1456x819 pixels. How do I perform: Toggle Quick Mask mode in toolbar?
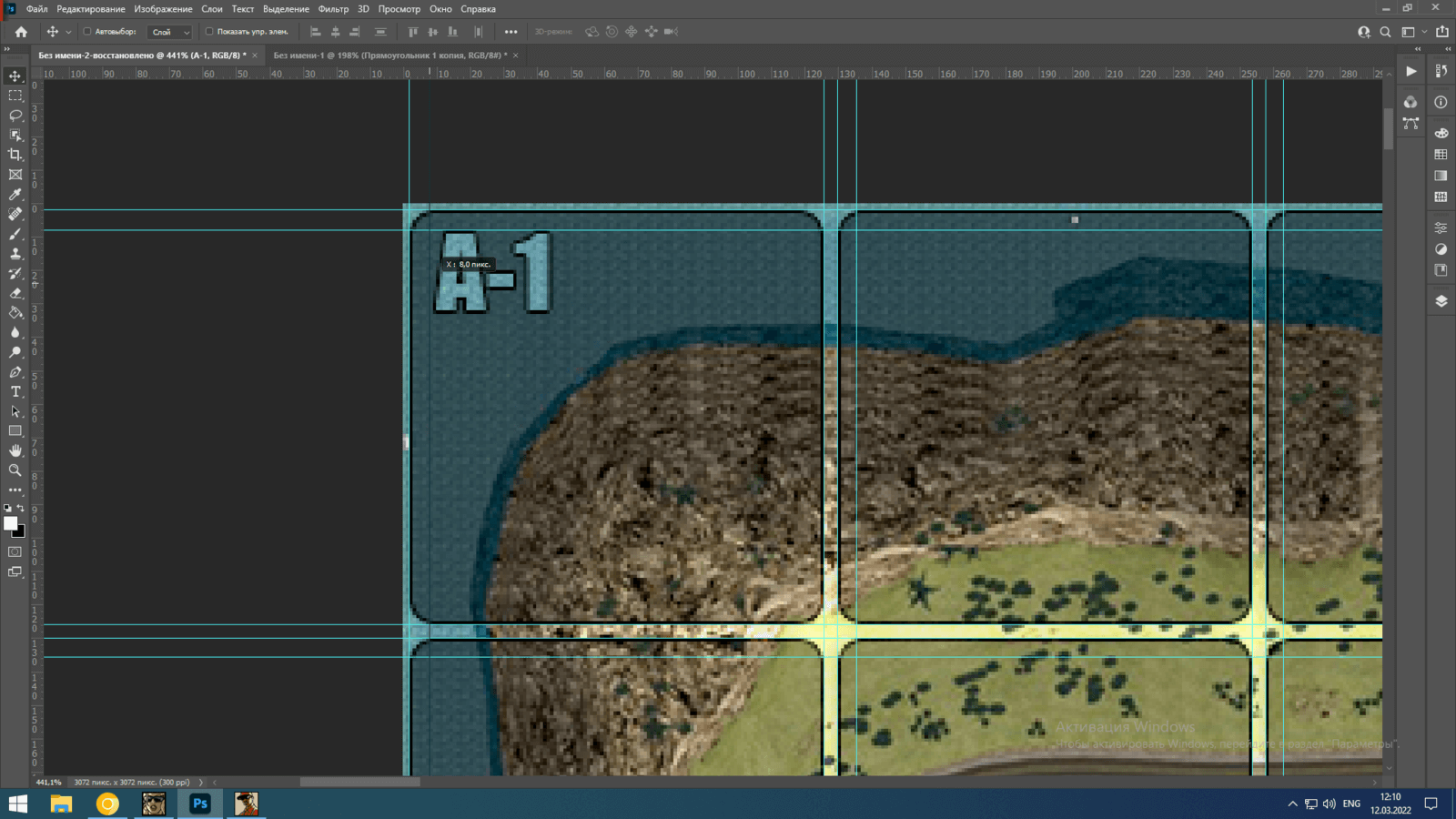point(15,551)
